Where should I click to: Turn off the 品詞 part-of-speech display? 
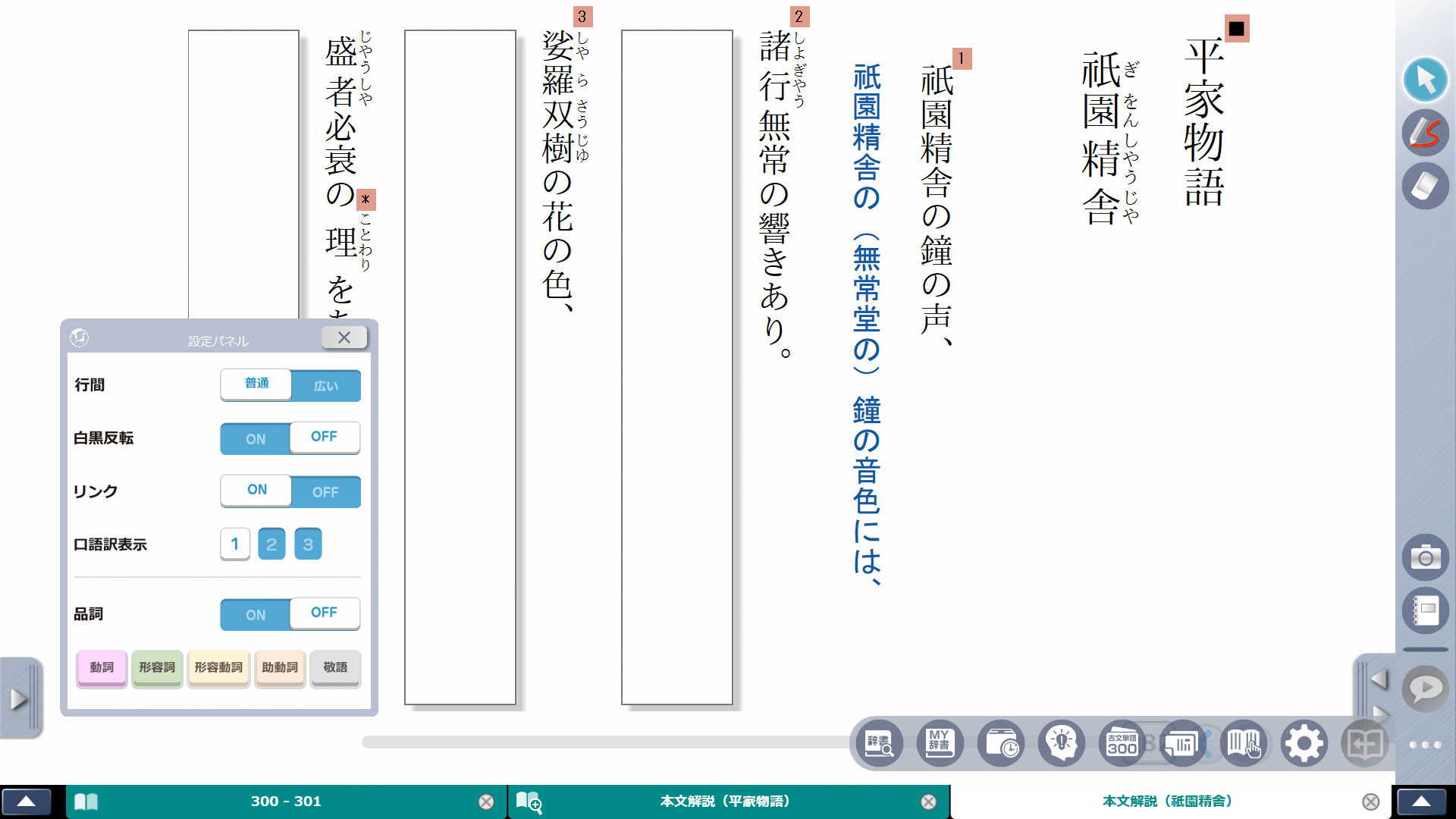[x=324, y=613]
